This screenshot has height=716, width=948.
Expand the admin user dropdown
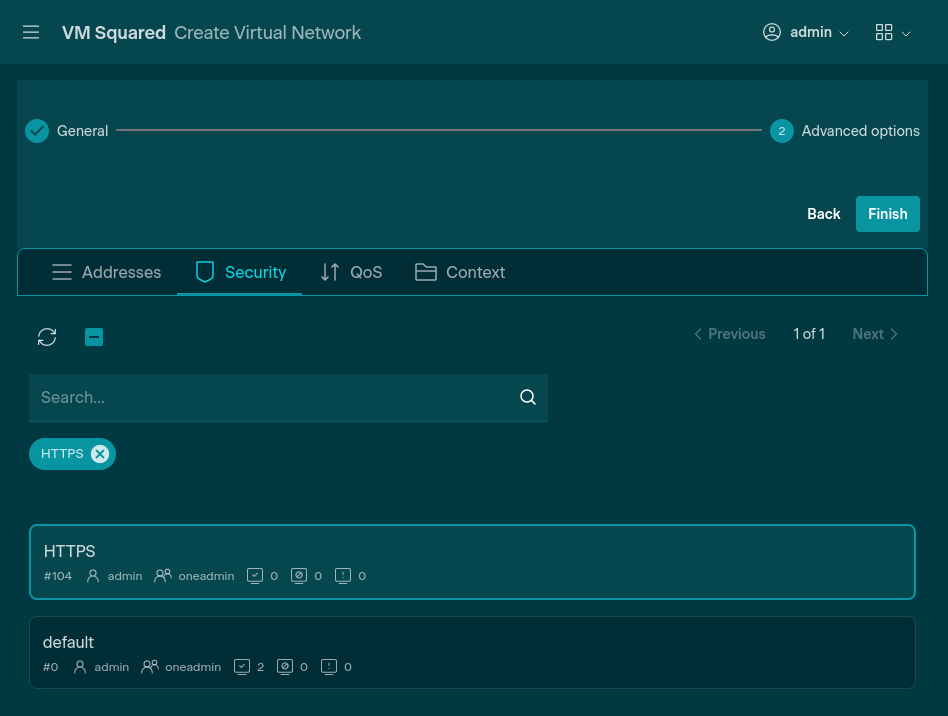806,32
